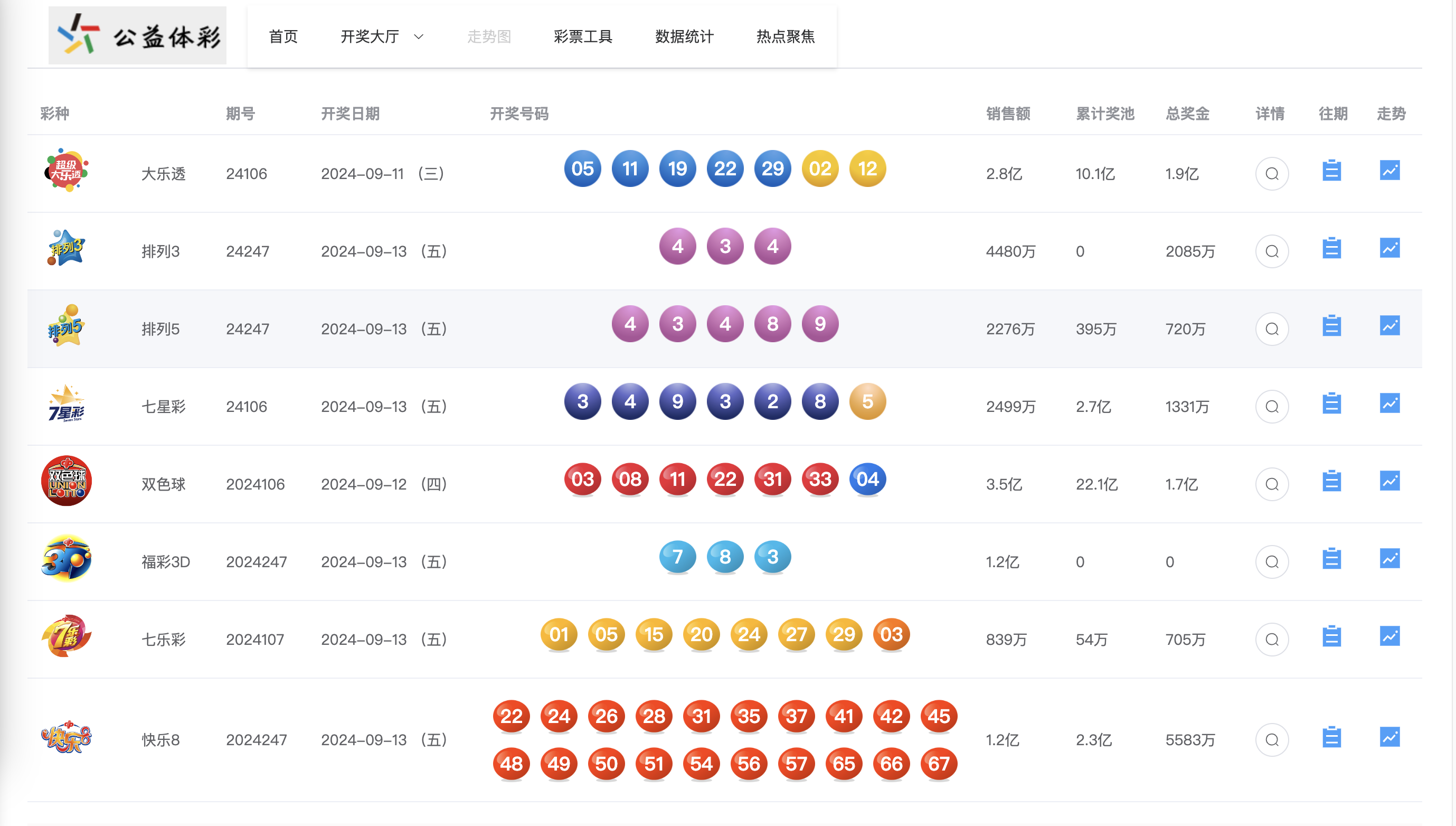Open trend chart icon for 排列5
This screenshot has height=826, width=1456.
tap(1389, 326)
